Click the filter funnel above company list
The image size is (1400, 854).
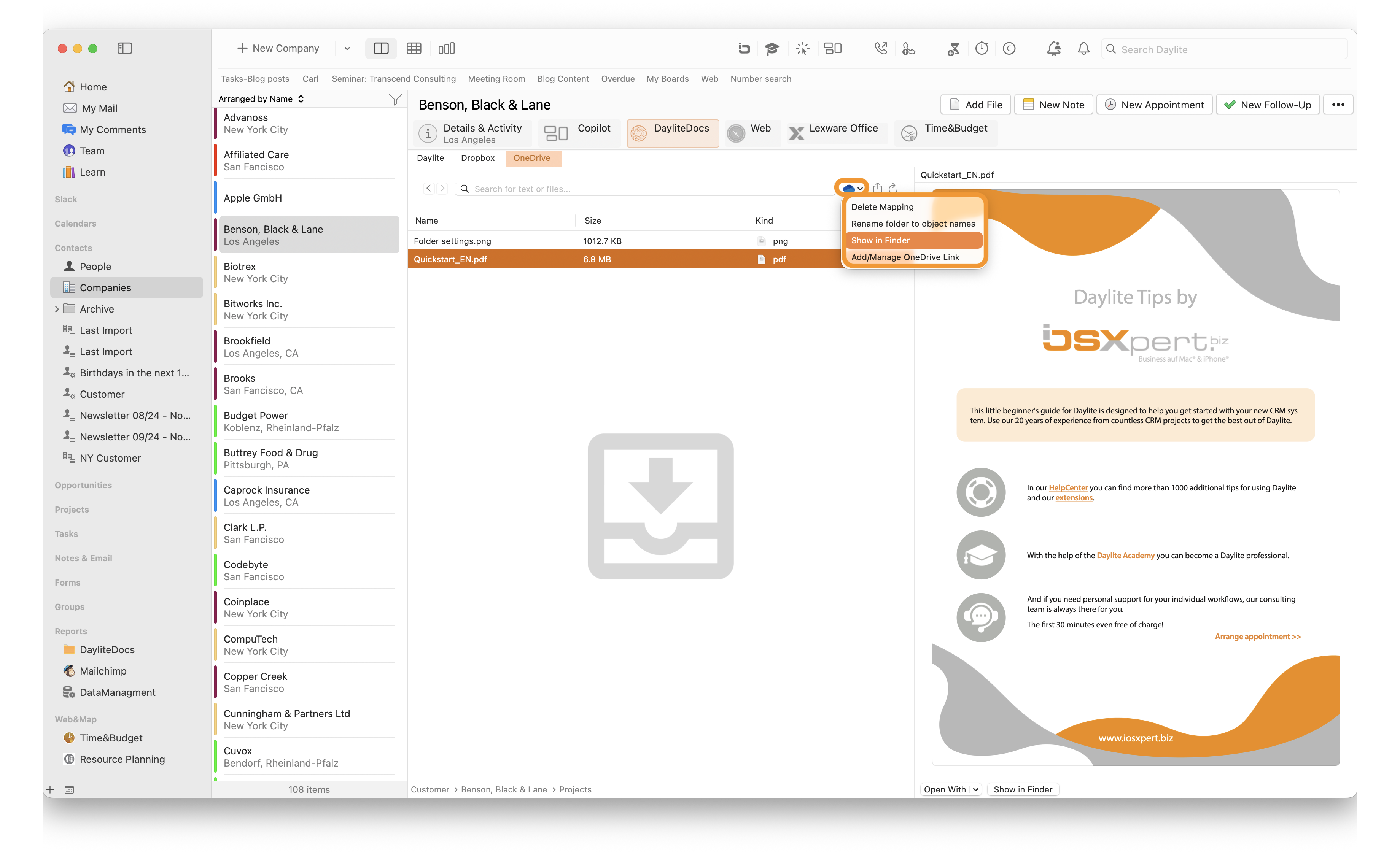(395, 99)
